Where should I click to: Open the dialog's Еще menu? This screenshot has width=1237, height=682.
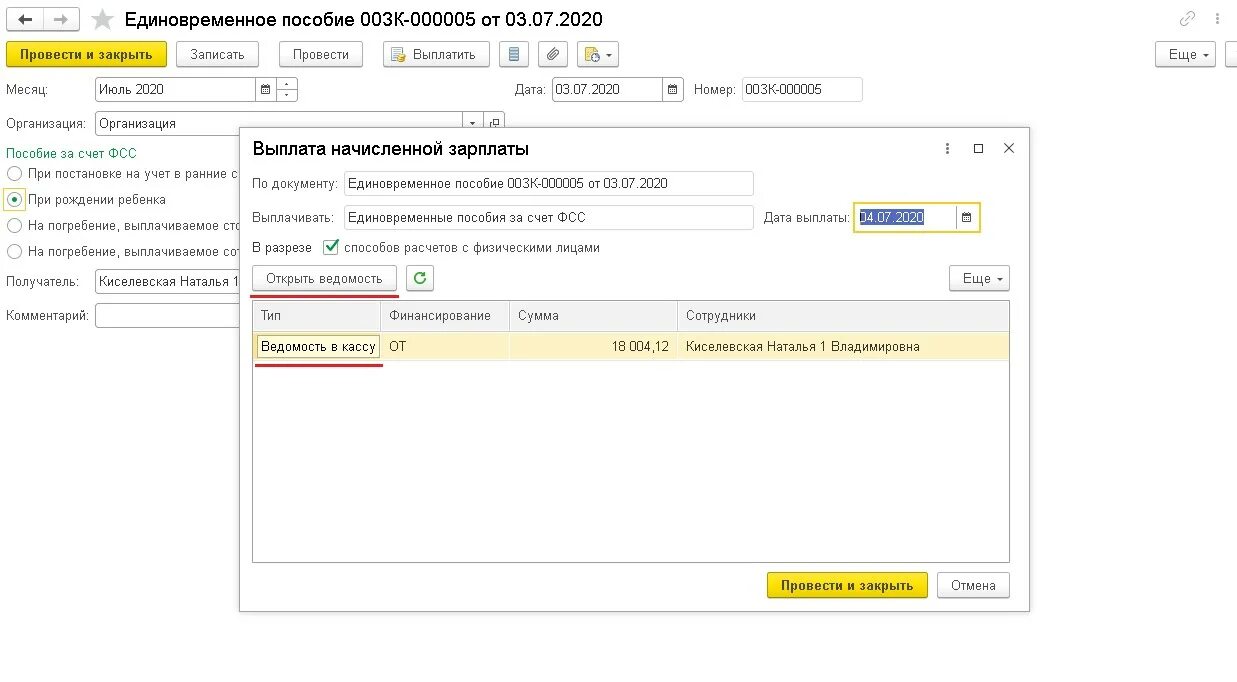click(x=979, y=278)
